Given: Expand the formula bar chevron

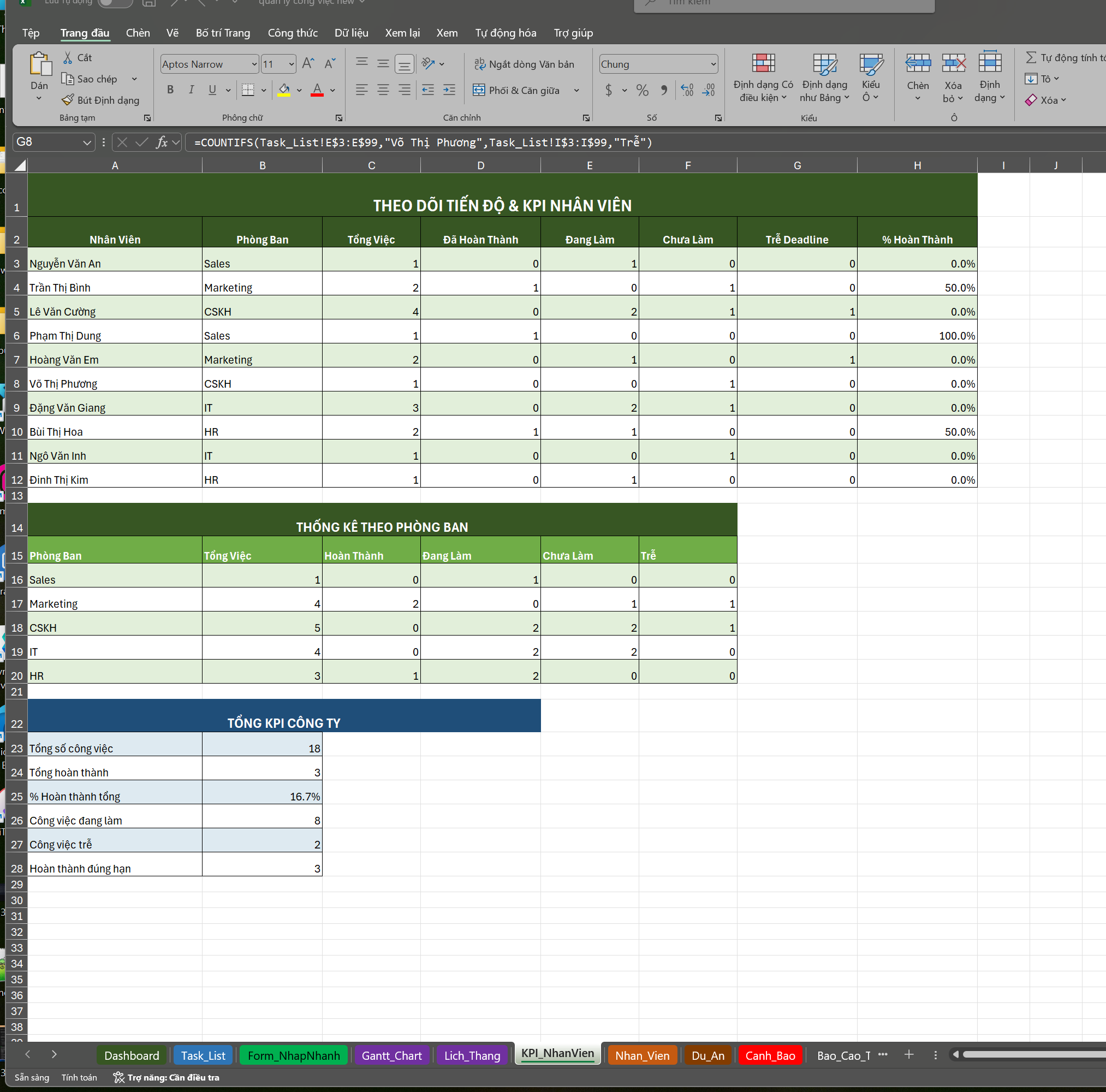Looking at the screenshot, I should click(x=176, y=142).
